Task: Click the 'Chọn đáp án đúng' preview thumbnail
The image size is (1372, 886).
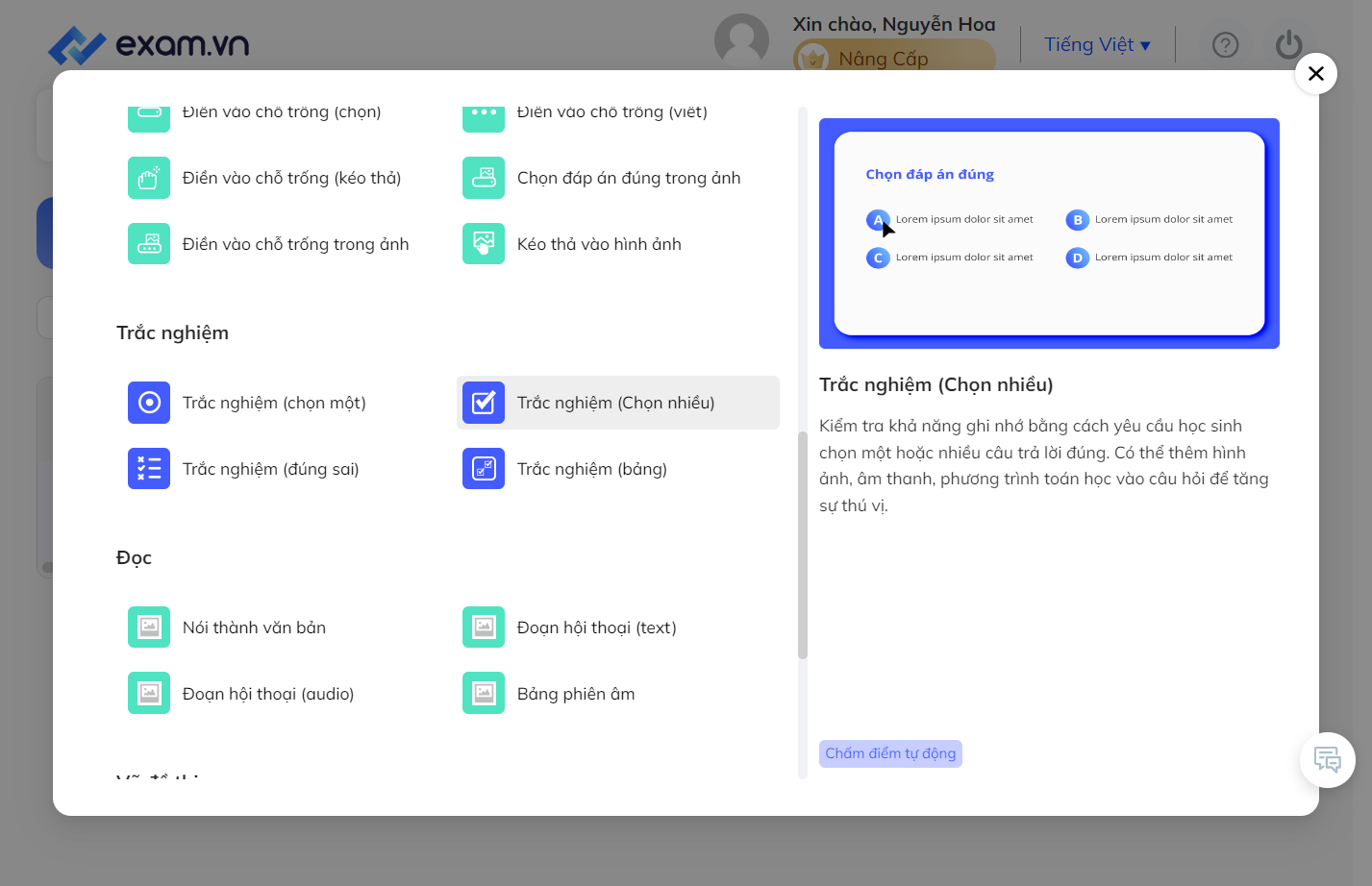Action: click(1049, 234)
